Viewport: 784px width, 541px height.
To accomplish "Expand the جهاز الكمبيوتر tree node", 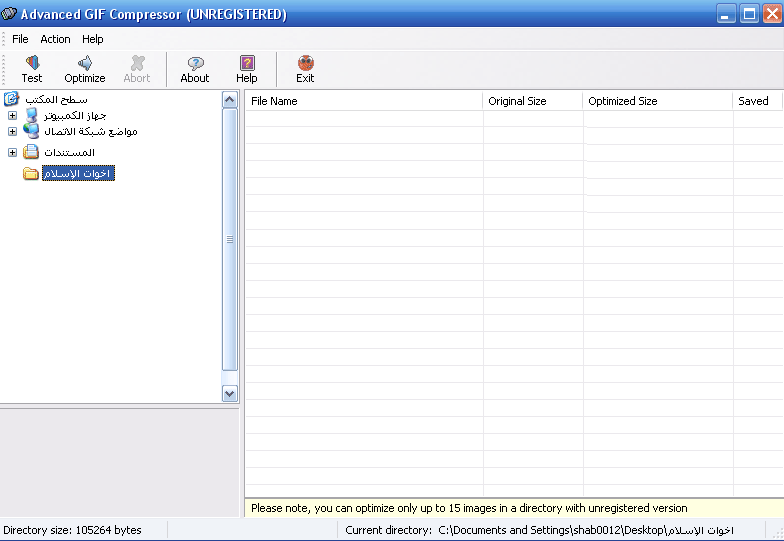I will pos(12,116).
